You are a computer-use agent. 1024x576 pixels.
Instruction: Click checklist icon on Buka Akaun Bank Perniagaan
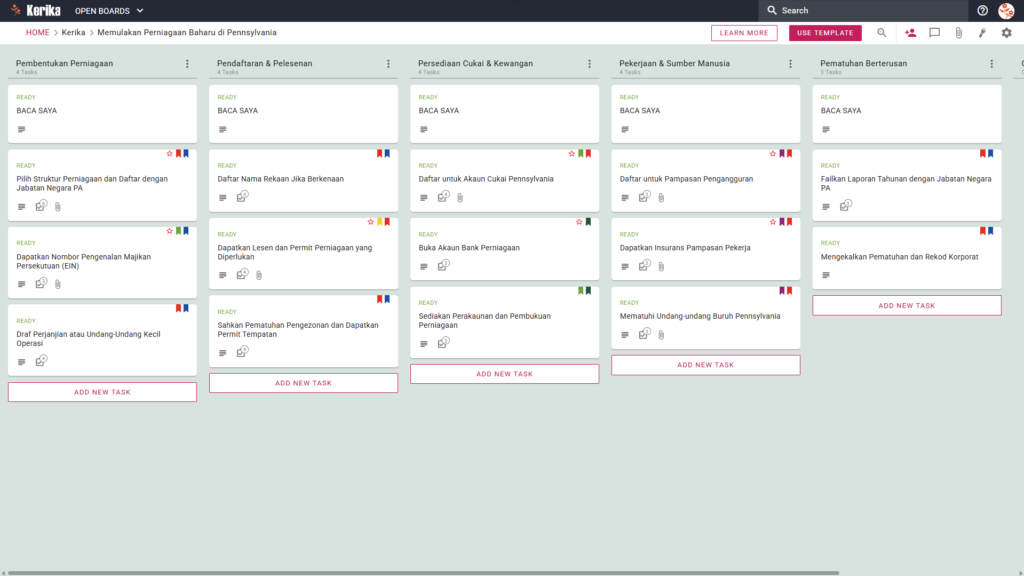click(x=443, y=265)
